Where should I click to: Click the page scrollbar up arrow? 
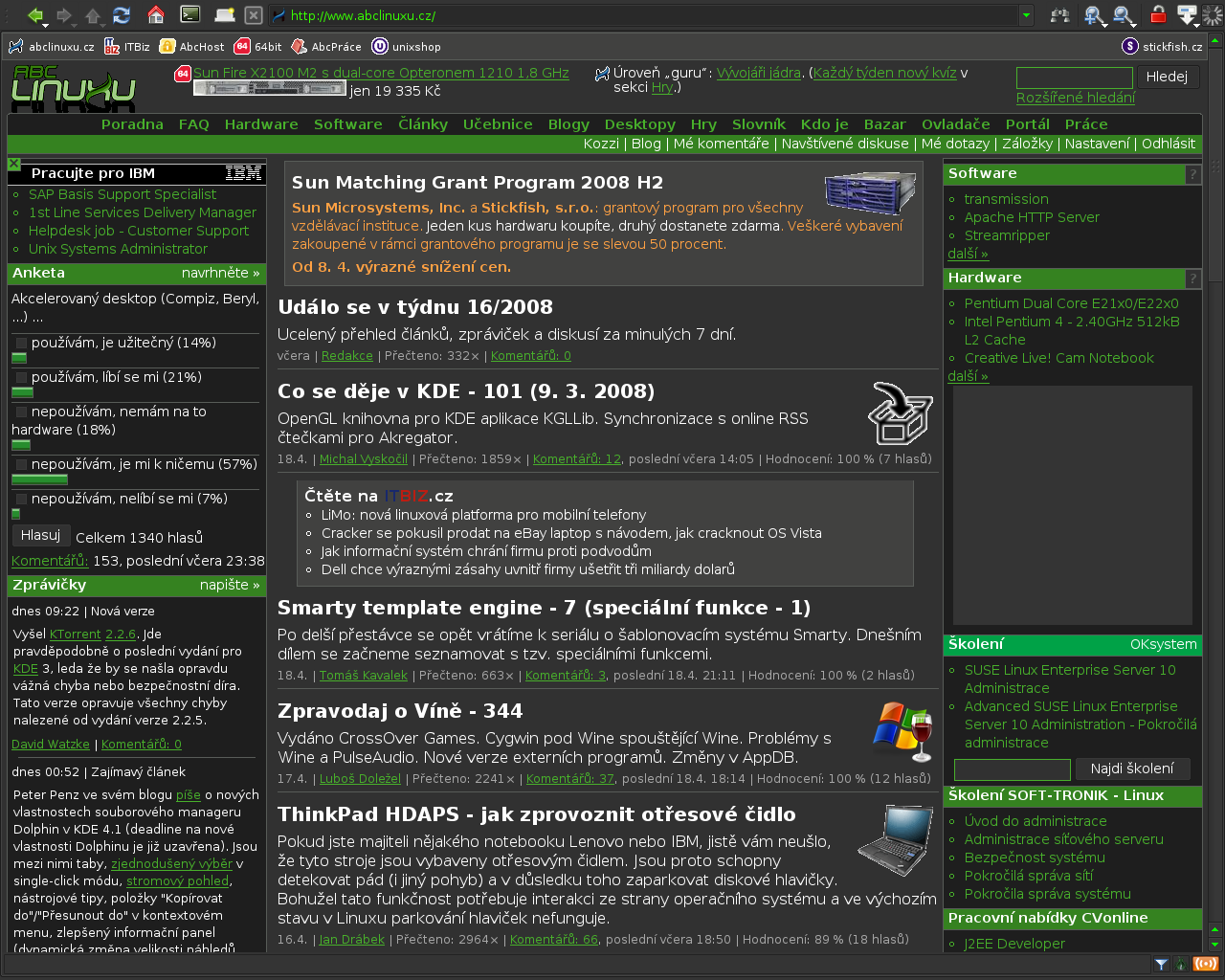pyautogui.click(x=1215, y=40)
